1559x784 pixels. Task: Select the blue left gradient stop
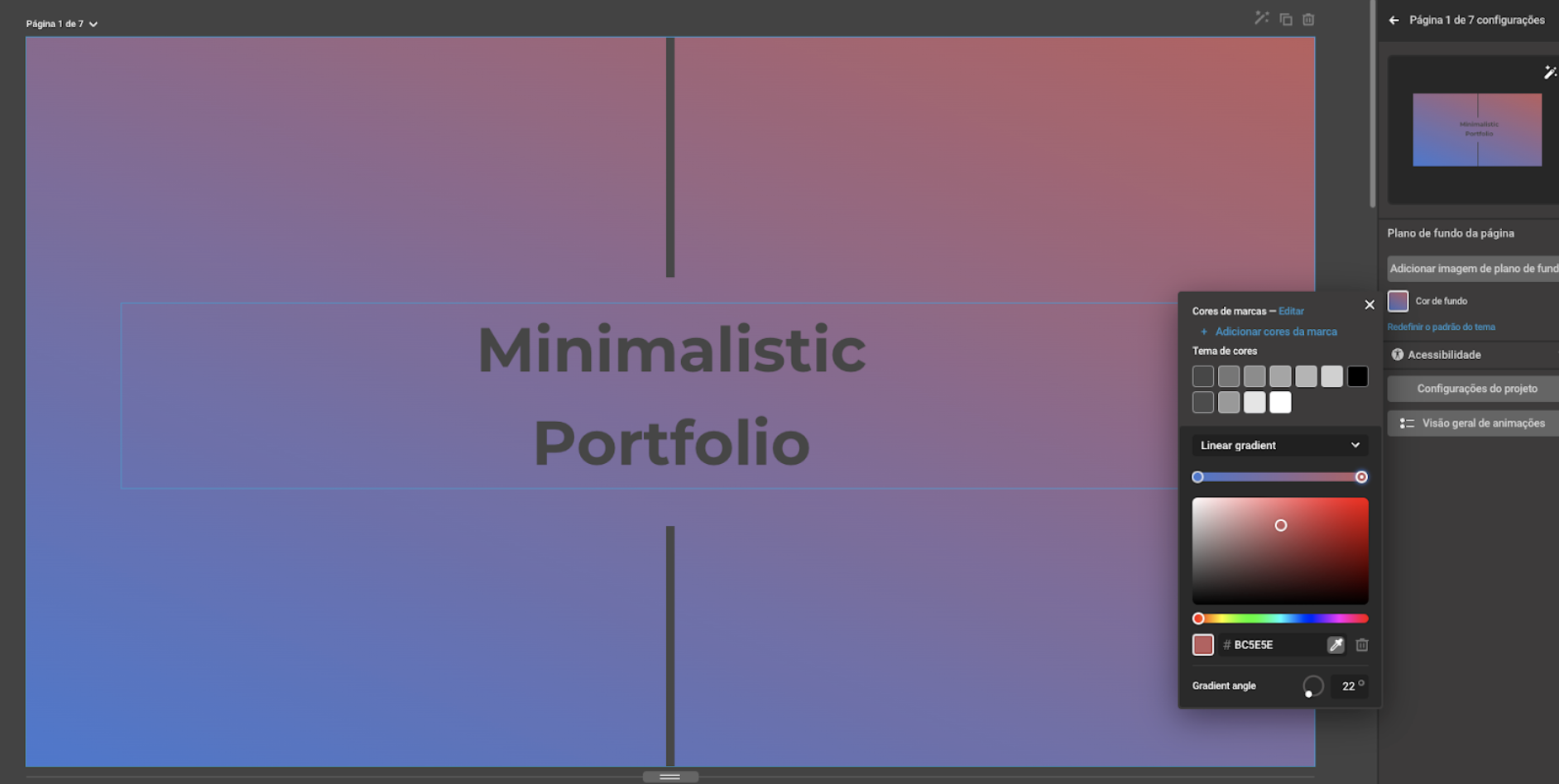click(1197, 477)
